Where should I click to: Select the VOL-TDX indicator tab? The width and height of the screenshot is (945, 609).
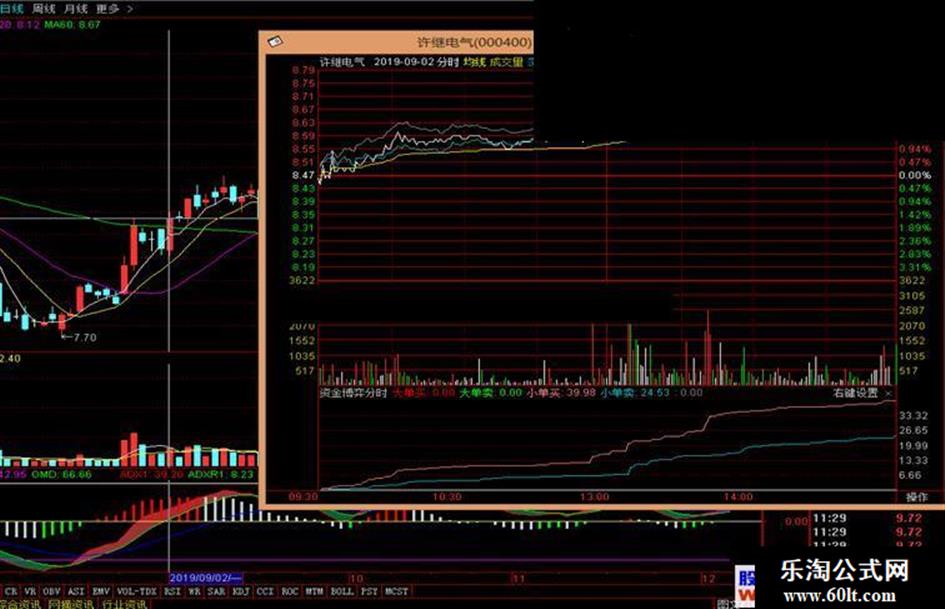(137, 592)
